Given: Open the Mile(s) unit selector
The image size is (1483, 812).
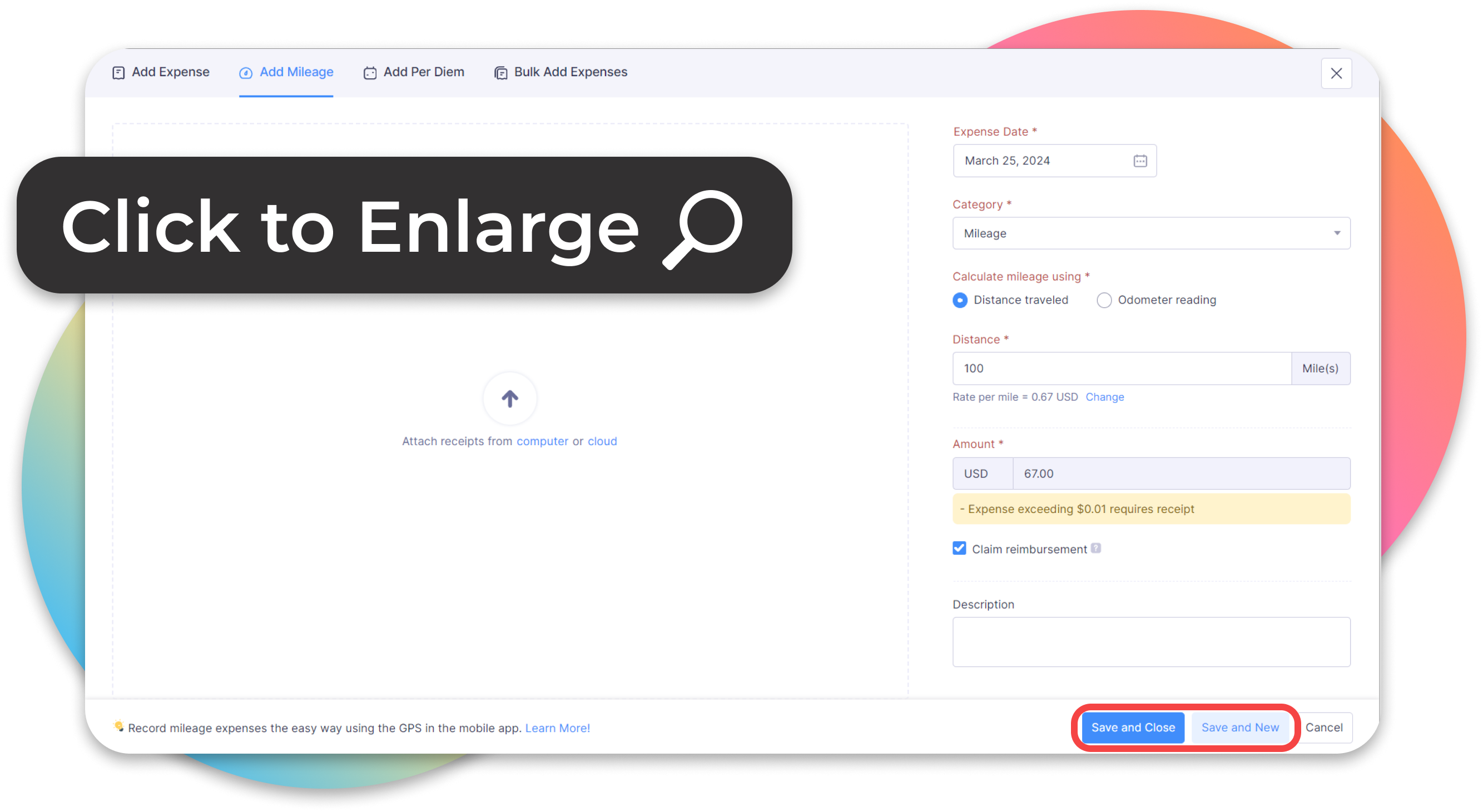Looking at the screenshot, I should pos(1320,368).
